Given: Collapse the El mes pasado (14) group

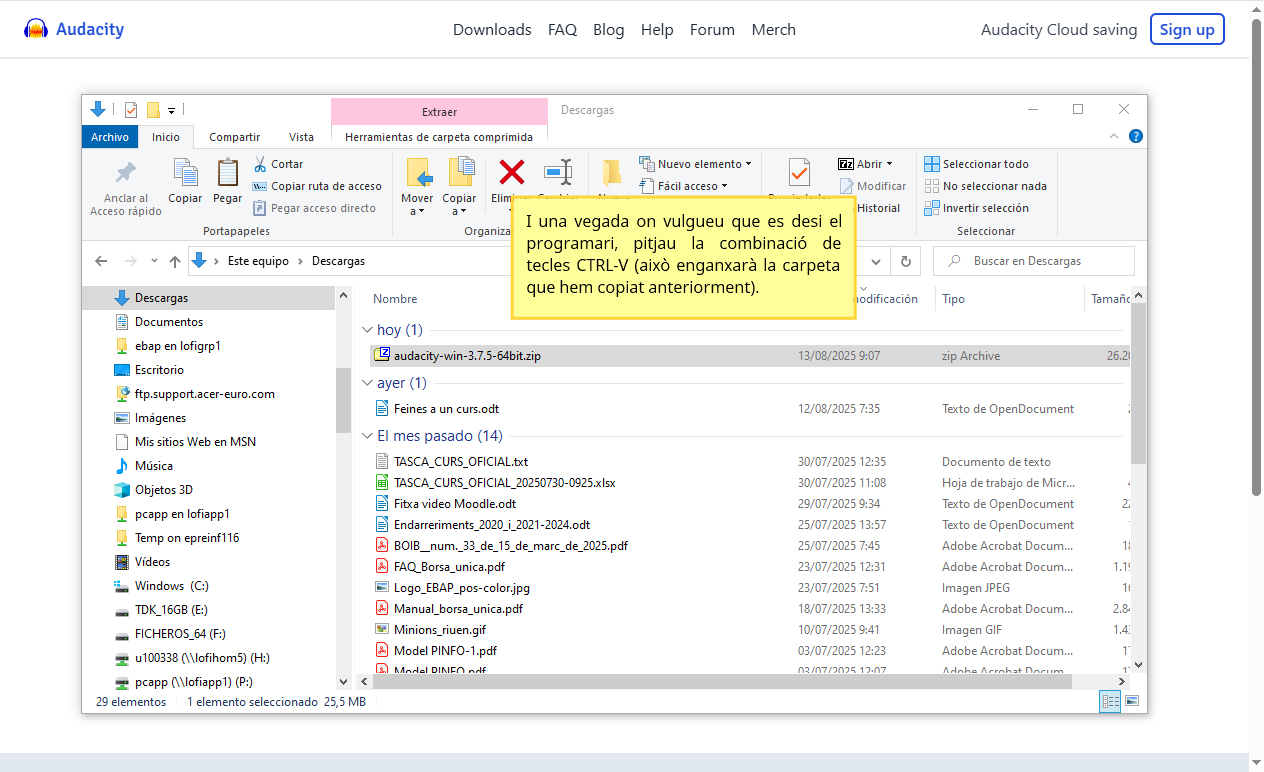Looking at the screenshot, I should 365,436.
